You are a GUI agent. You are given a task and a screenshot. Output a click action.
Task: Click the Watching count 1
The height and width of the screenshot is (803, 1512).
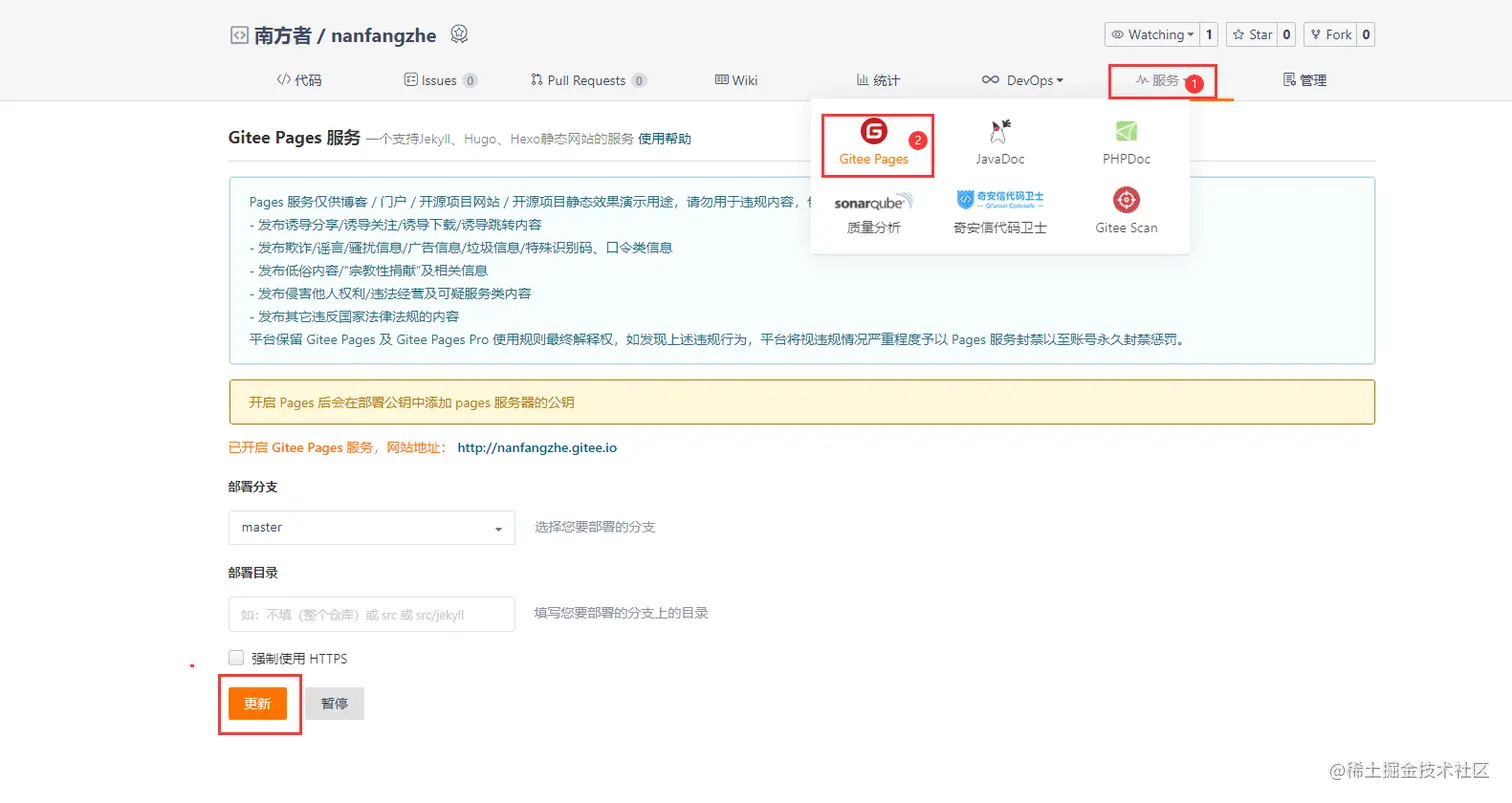pyautogui.click(x=1209, y=35)
